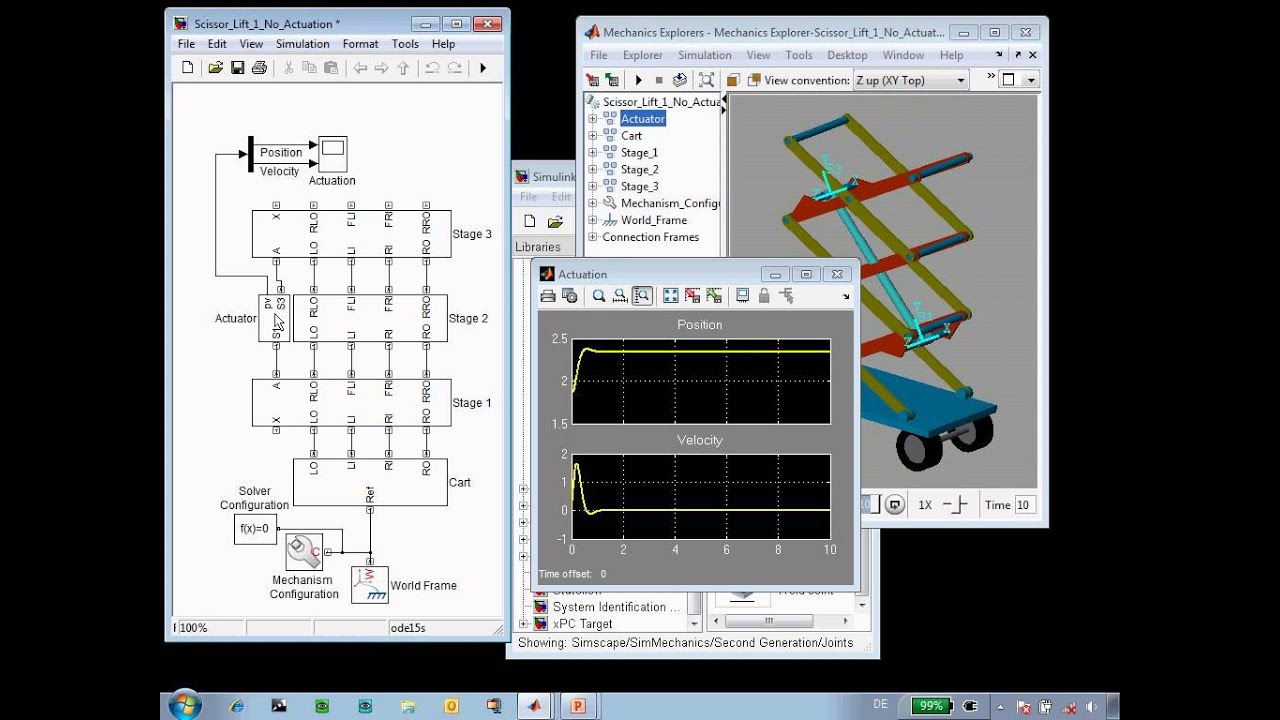1280x720 pixels.
Task: Click ode15s solver status text
Action: (408, 628)
